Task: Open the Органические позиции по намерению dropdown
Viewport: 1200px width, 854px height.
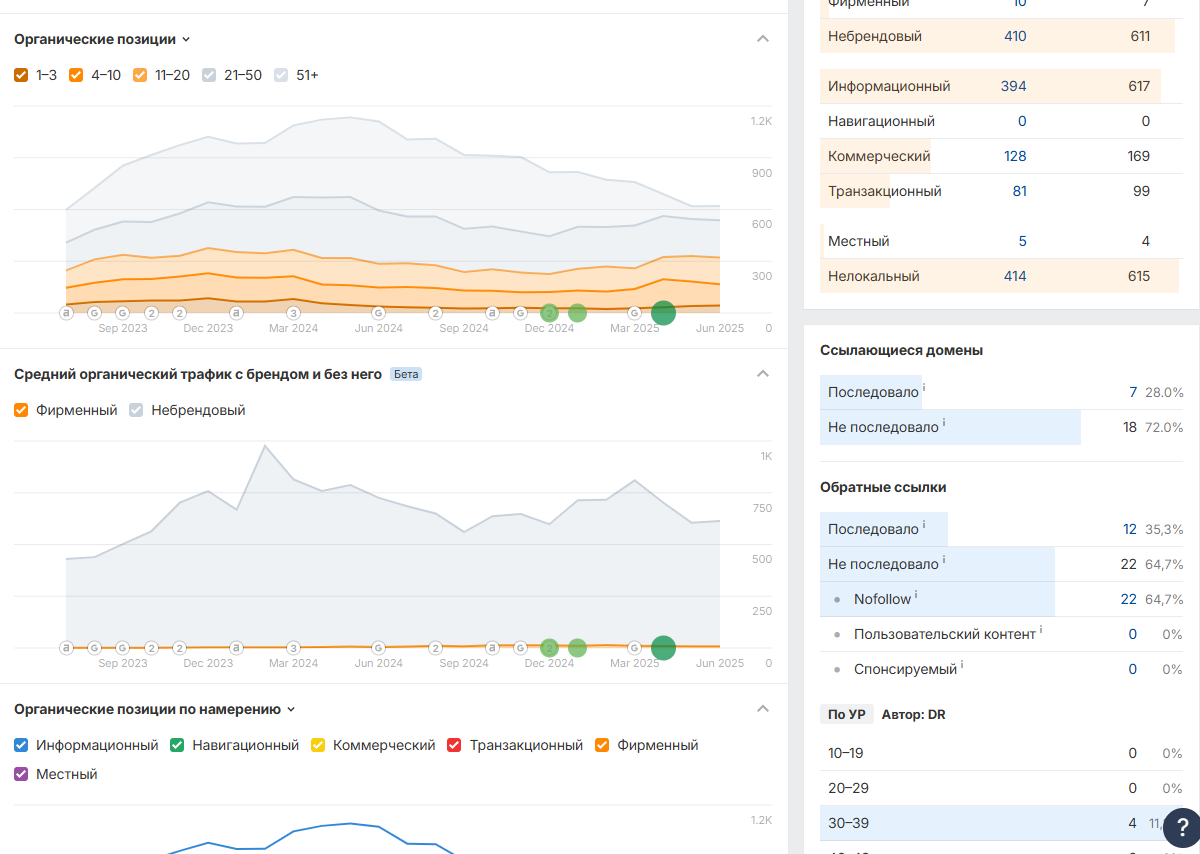Action: point(155,709)
